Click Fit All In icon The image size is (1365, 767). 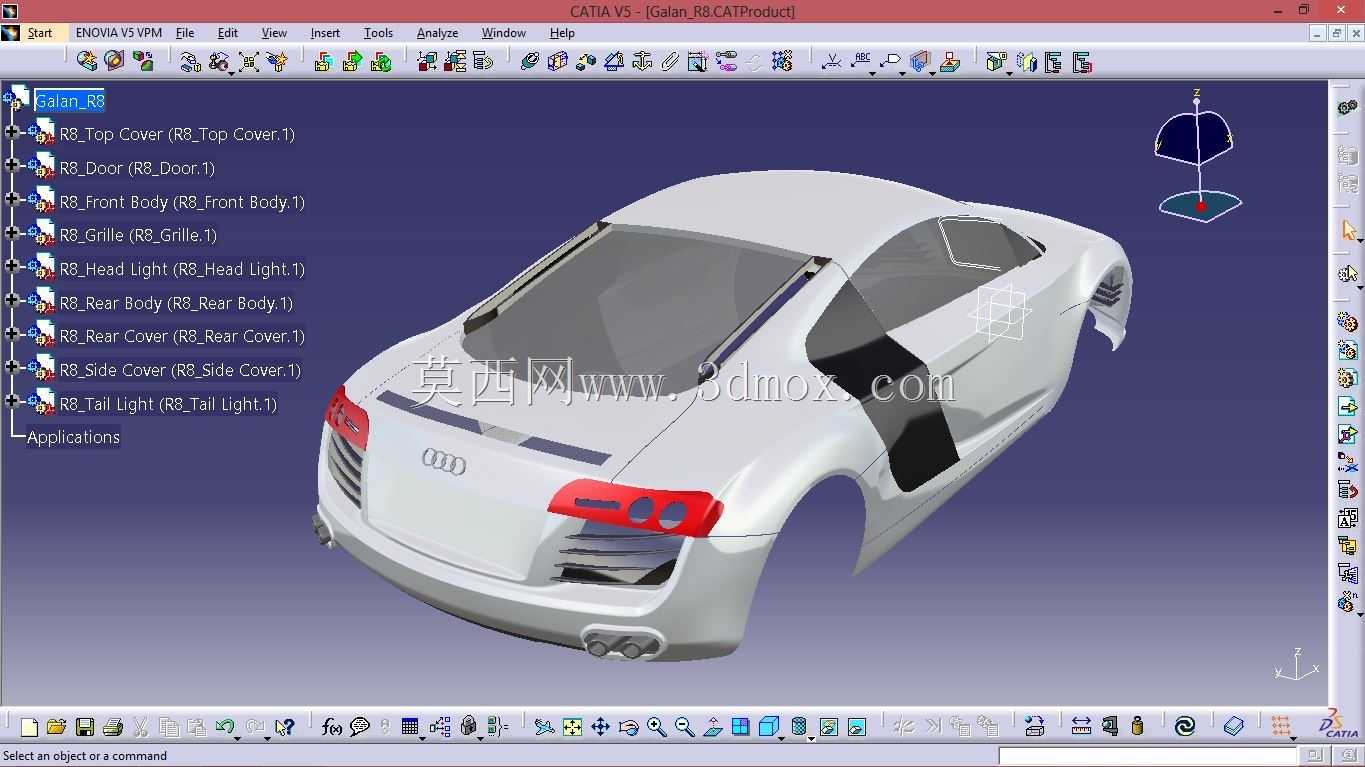tap(572, 727)
